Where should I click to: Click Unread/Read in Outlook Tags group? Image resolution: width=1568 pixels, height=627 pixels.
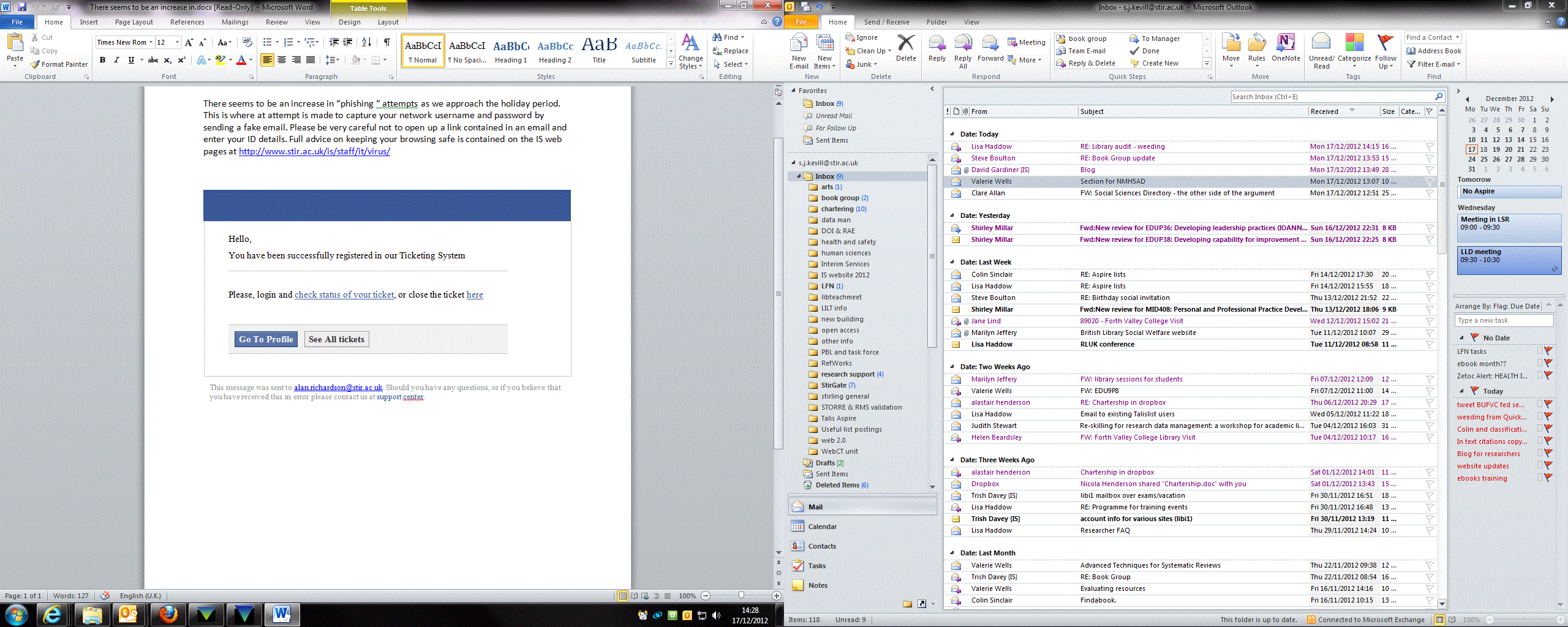click(x=1321, y=51)
